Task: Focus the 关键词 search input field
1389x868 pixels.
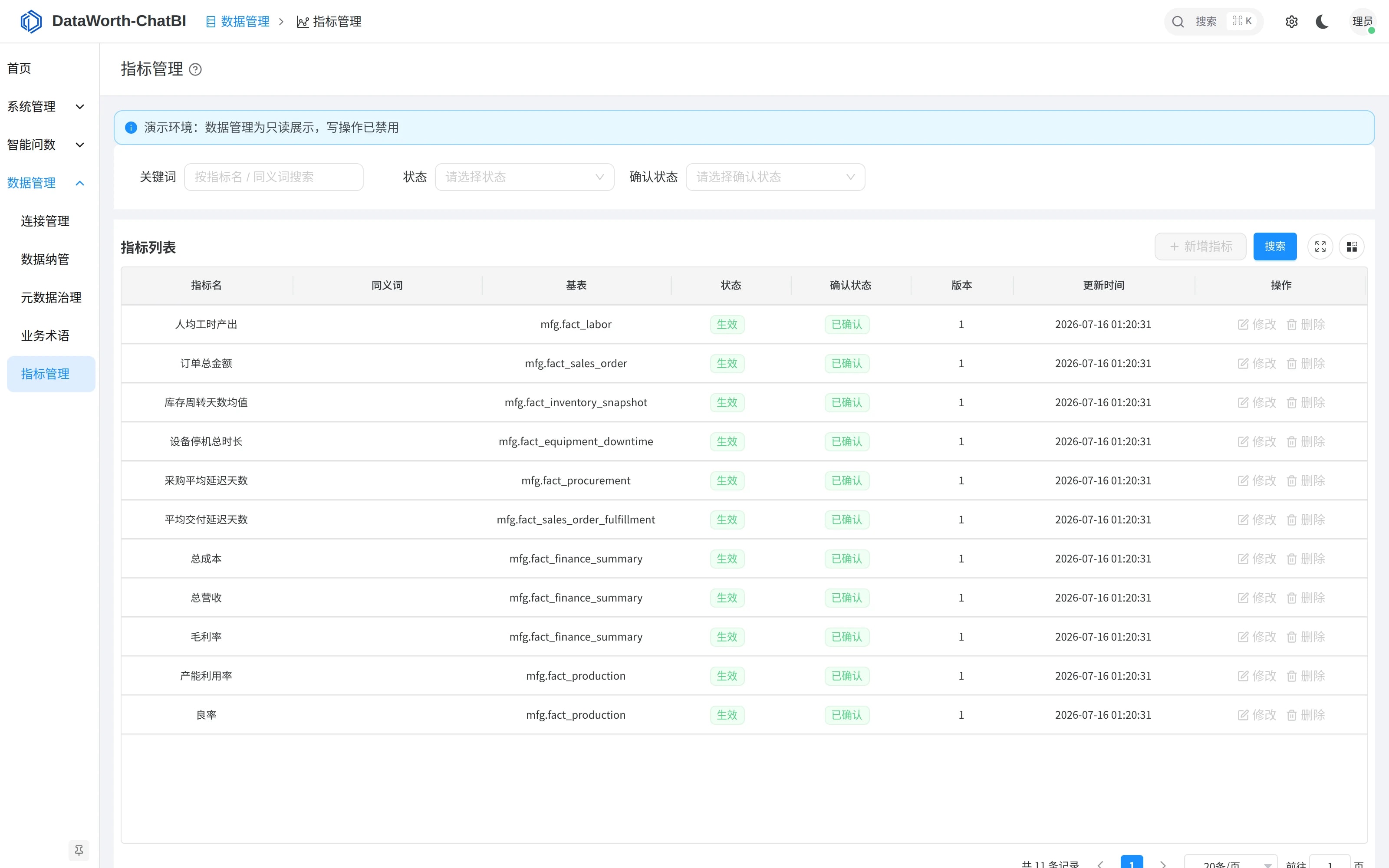Action: coord(274,177)
